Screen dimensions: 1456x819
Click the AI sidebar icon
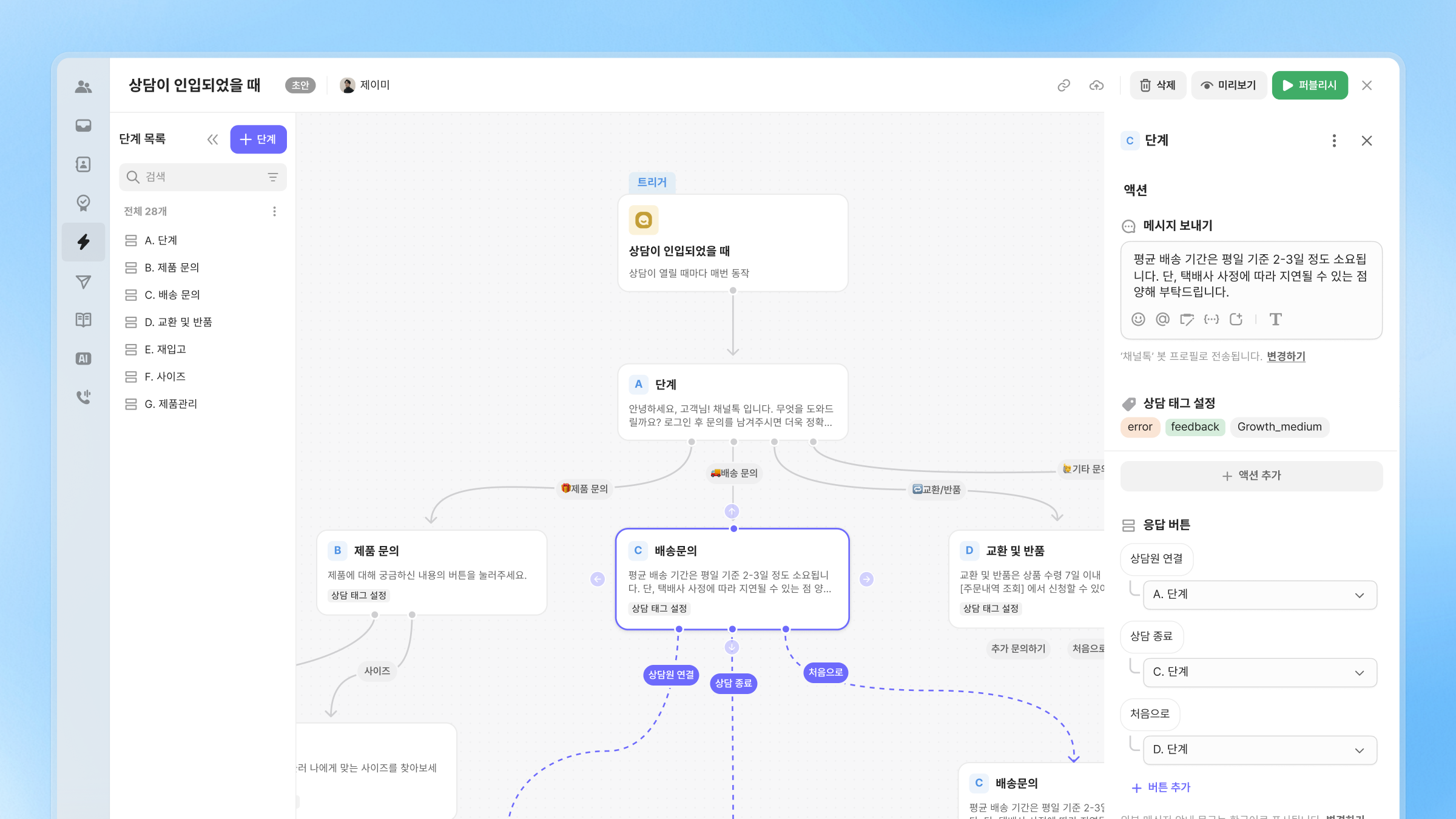(84, 359)
